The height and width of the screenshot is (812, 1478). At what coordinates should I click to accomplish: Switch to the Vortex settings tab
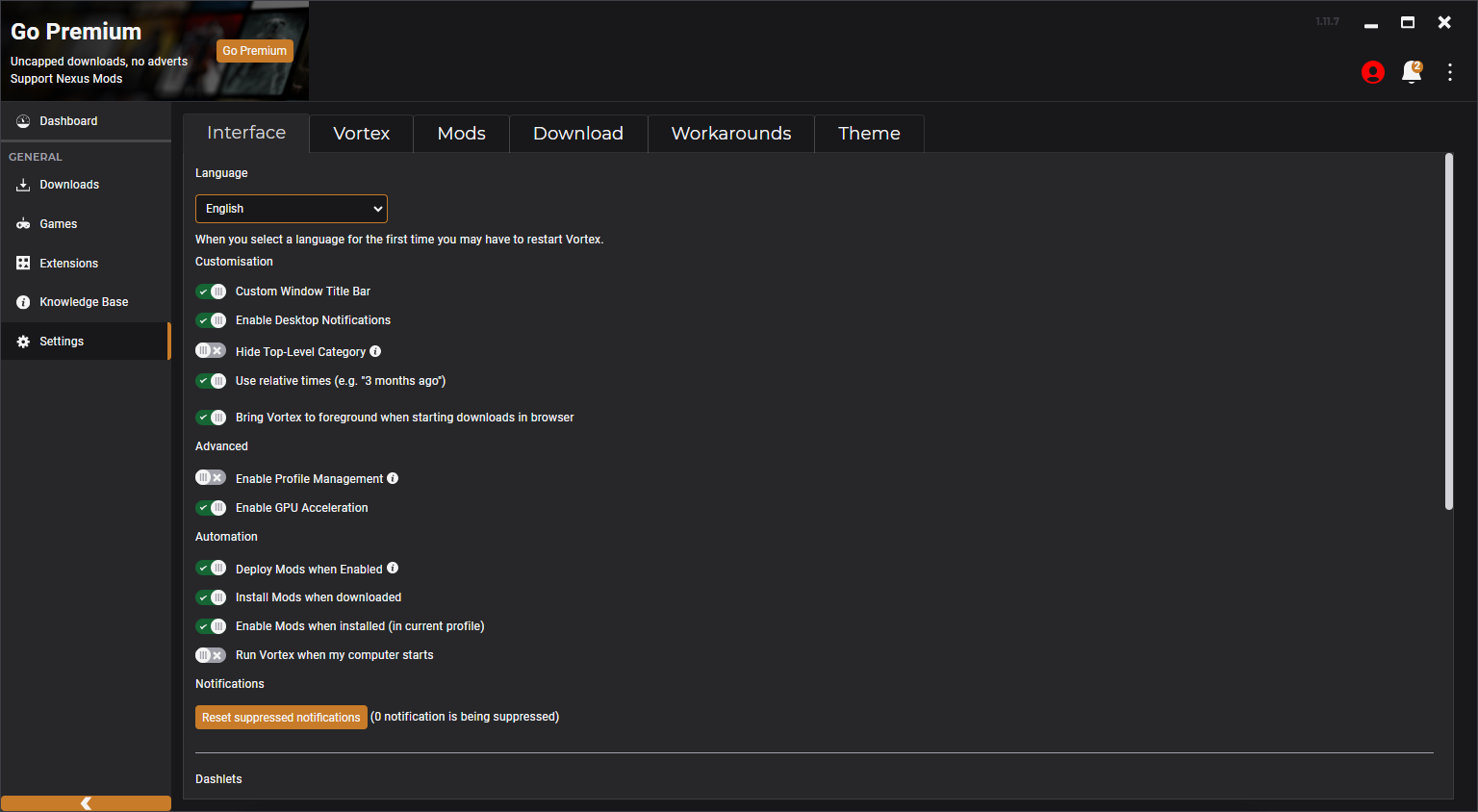click(362, 134)
